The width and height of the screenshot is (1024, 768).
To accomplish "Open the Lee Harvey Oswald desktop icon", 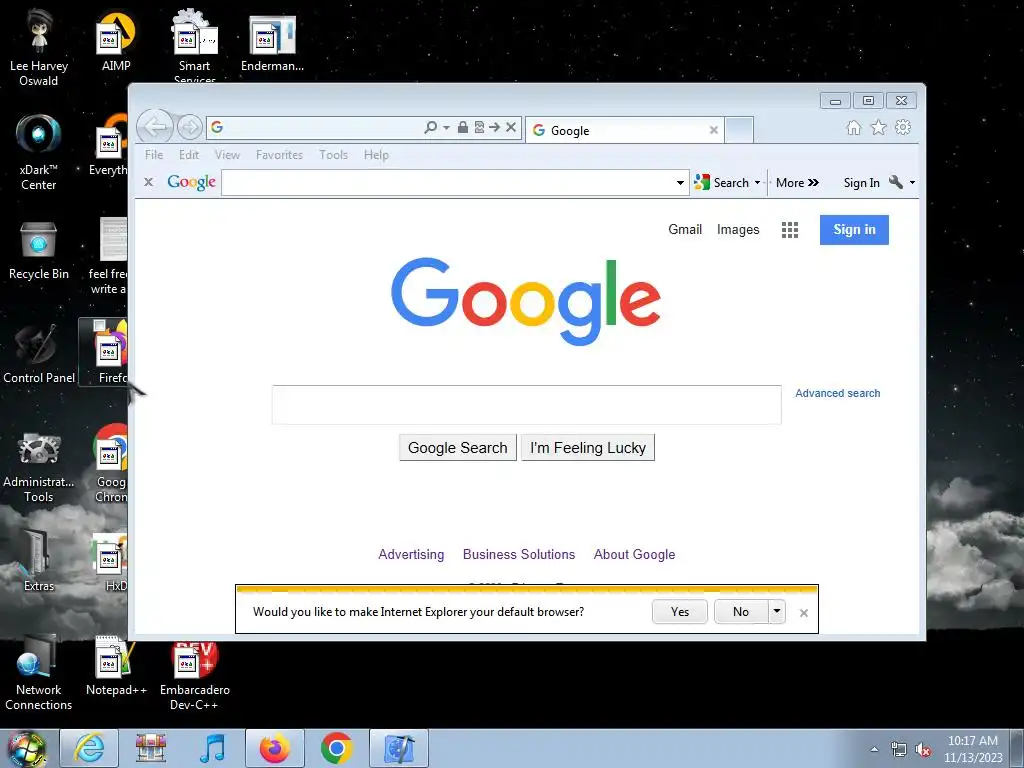I will [39, 48].
